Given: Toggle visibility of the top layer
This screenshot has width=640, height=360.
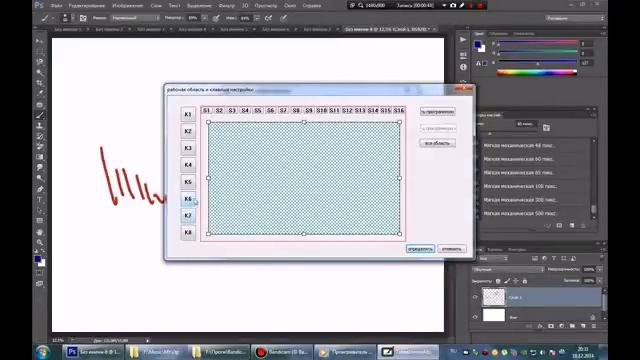Looking at the screenshot, I should pyautogui.click(x=475, y=297).
